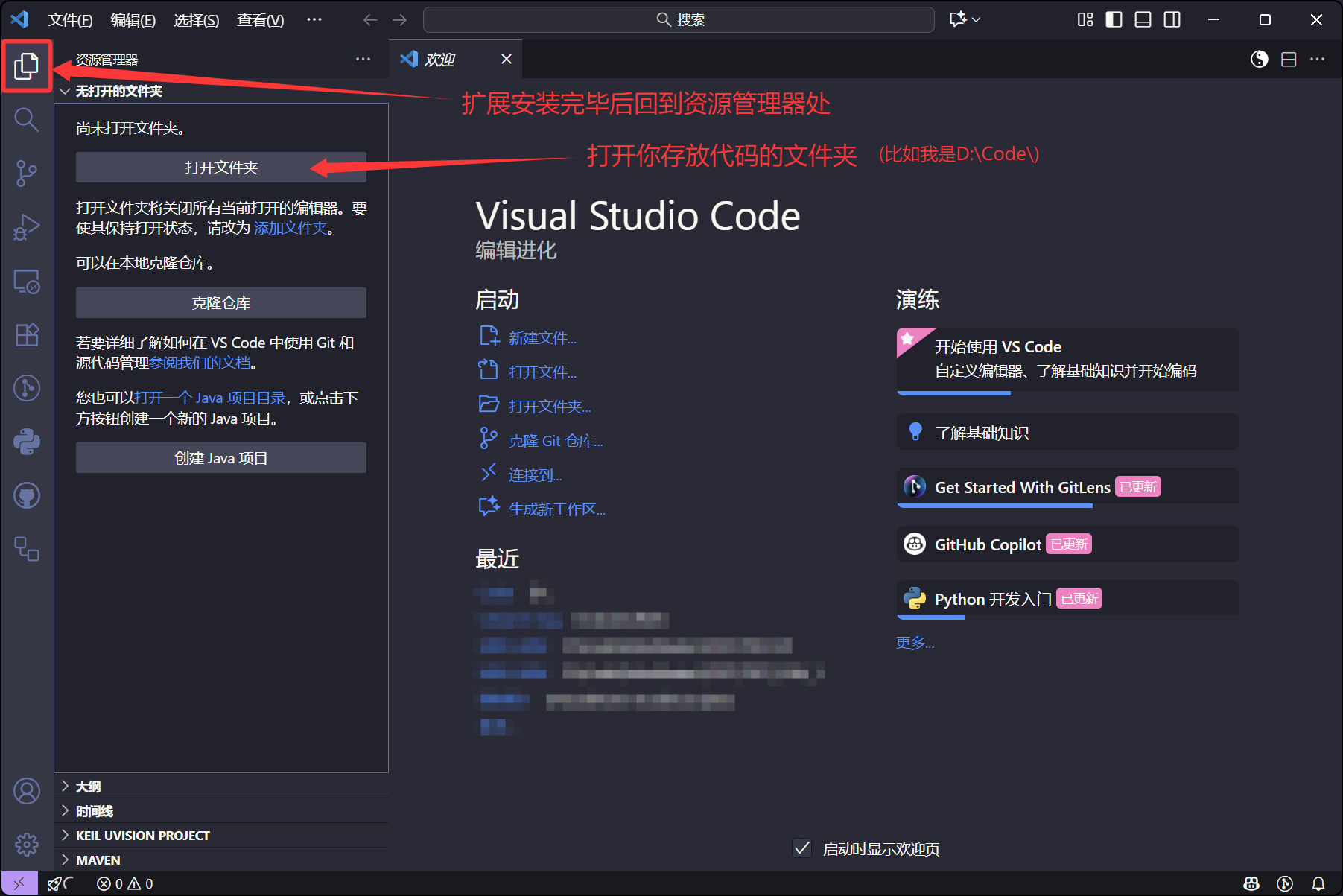Expand the KEIL UVISION PROJECT section
The width and height of the screenshot is (1343, 896).
pyautogui.click(x=142, y=836)
